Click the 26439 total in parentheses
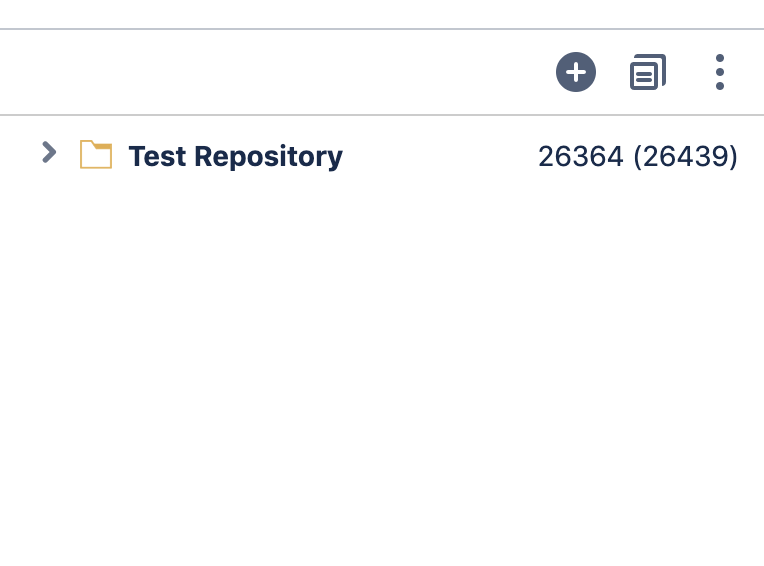 [686, 156]
